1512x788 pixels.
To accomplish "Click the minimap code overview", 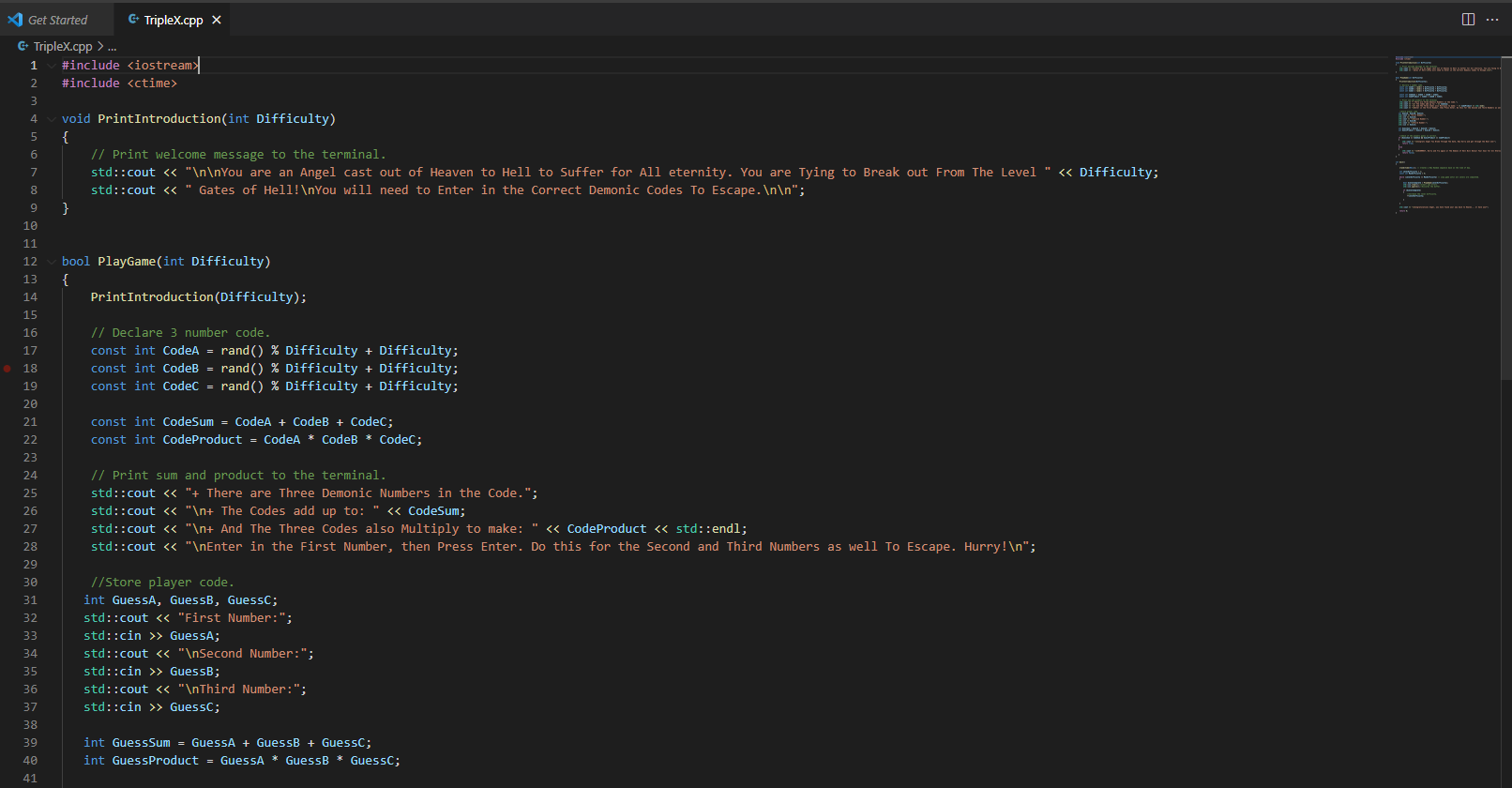I will [x=1444, y=131].
